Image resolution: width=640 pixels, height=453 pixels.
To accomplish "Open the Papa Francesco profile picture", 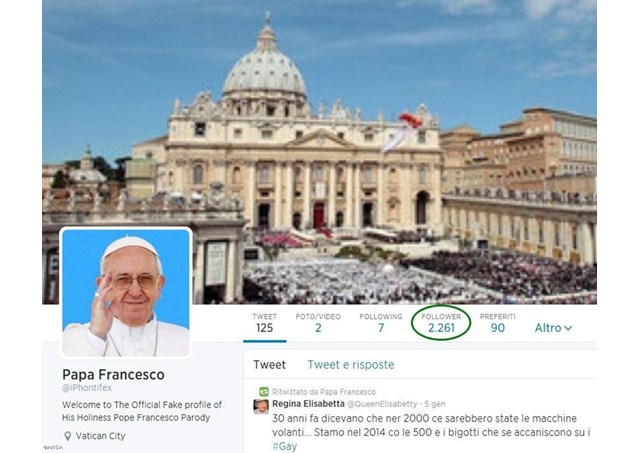I will (x=126, y=293).
